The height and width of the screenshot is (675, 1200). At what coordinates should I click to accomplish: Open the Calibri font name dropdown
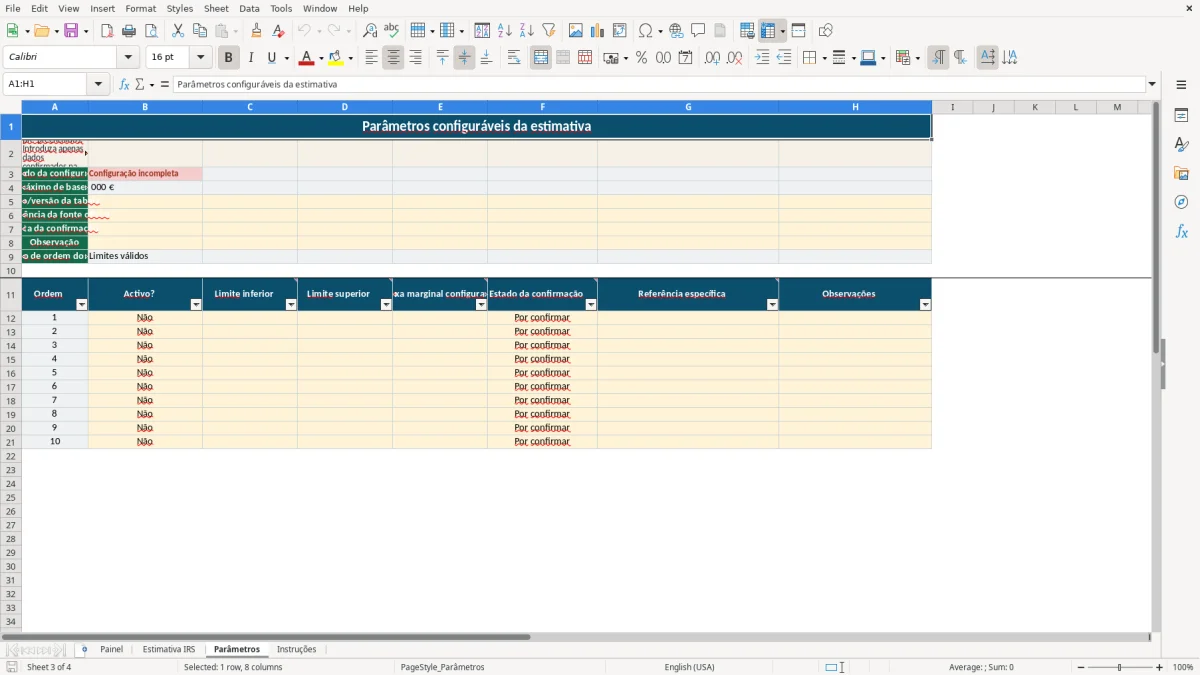coord(128,58)
